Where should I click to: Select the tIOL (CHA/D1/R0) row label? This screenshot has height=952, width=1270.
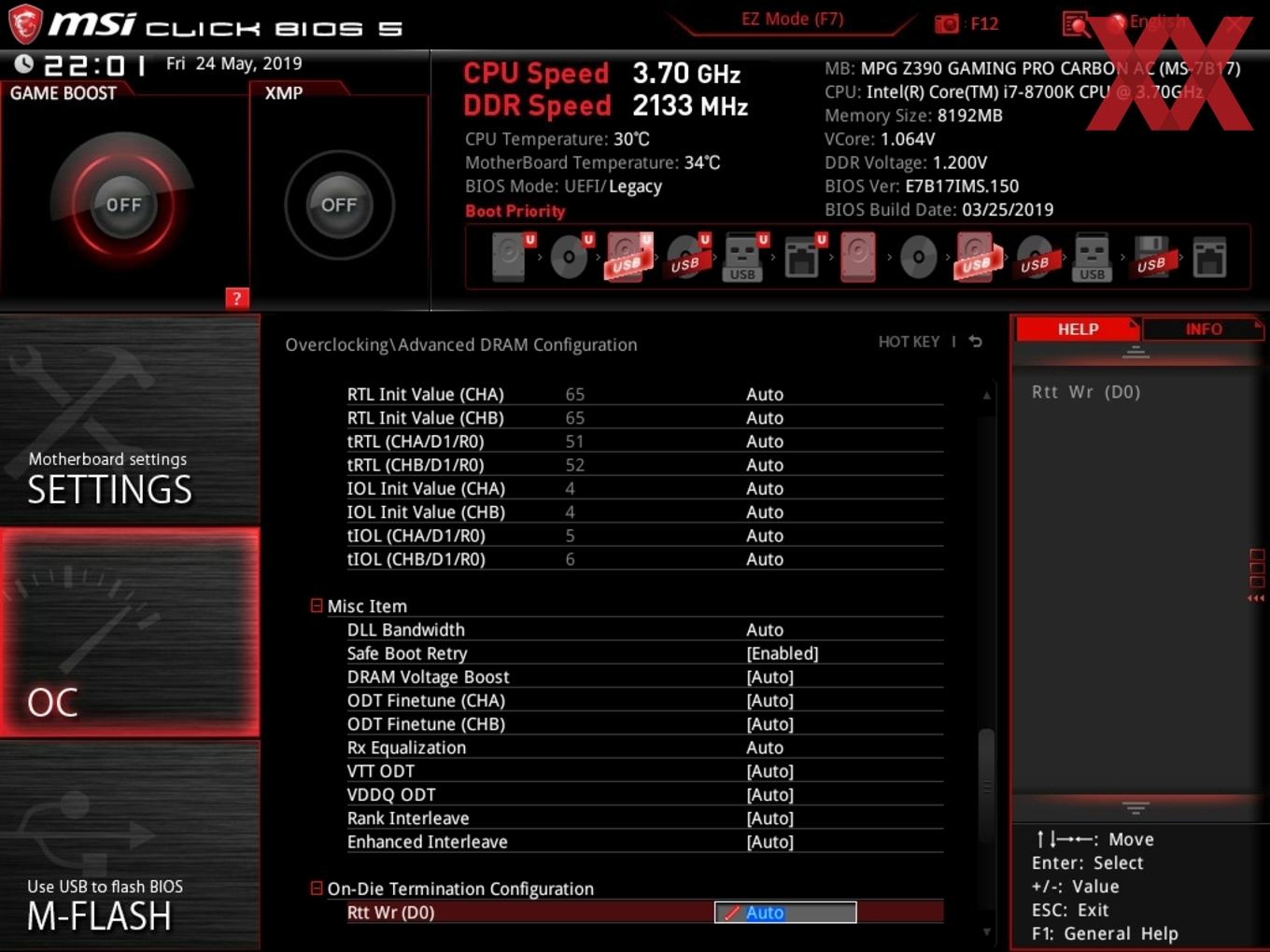pos(416,536)
